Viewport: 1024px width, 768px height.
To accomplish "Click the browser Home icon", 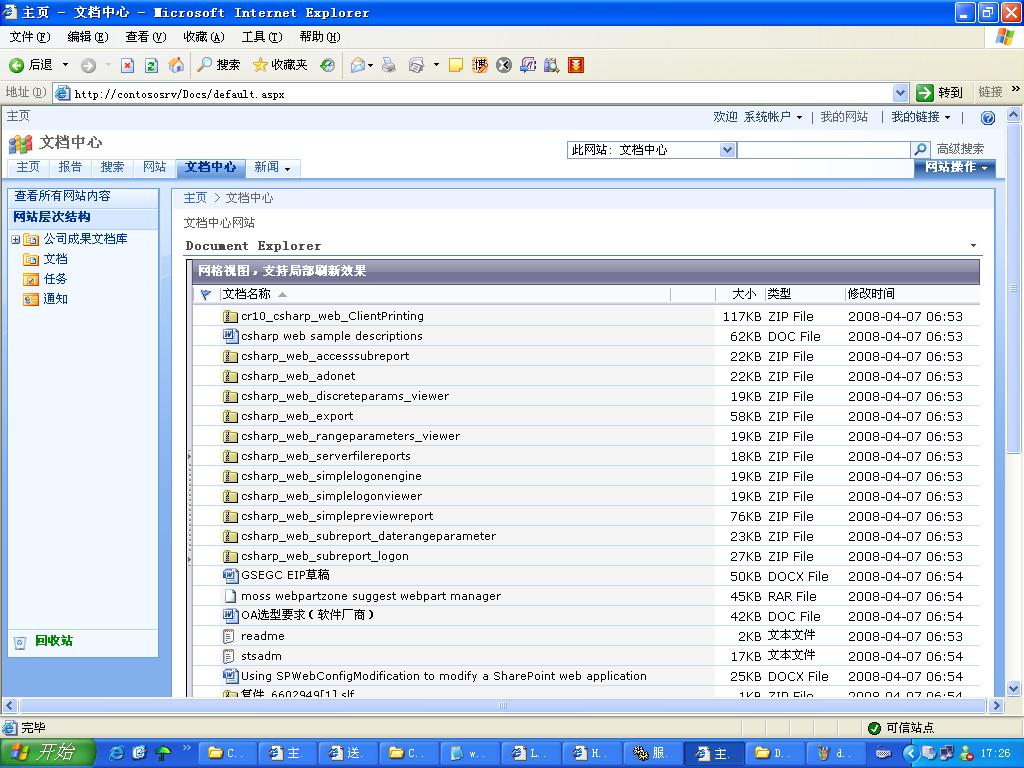I will (x=176, y=65).
